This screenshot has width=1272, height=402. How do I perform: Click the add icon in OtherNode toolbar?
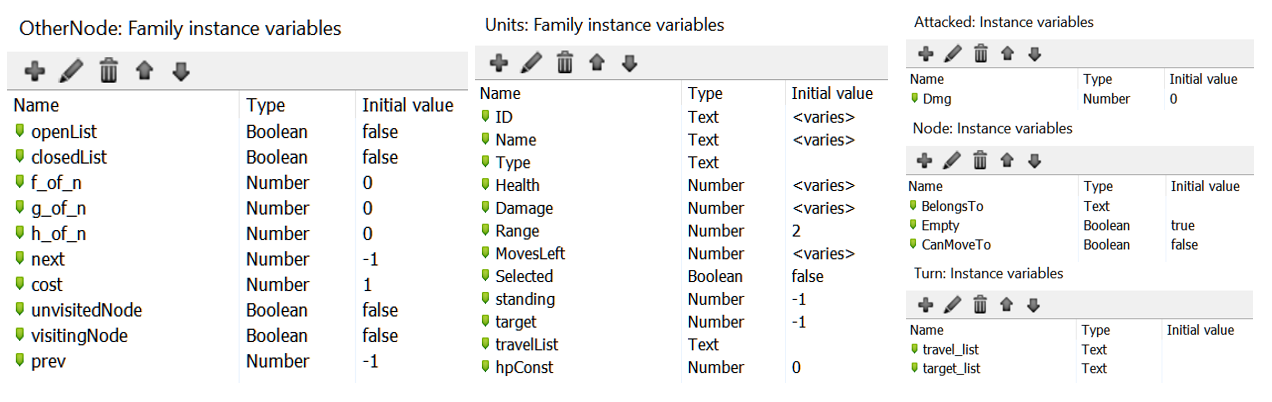point(34,71)
